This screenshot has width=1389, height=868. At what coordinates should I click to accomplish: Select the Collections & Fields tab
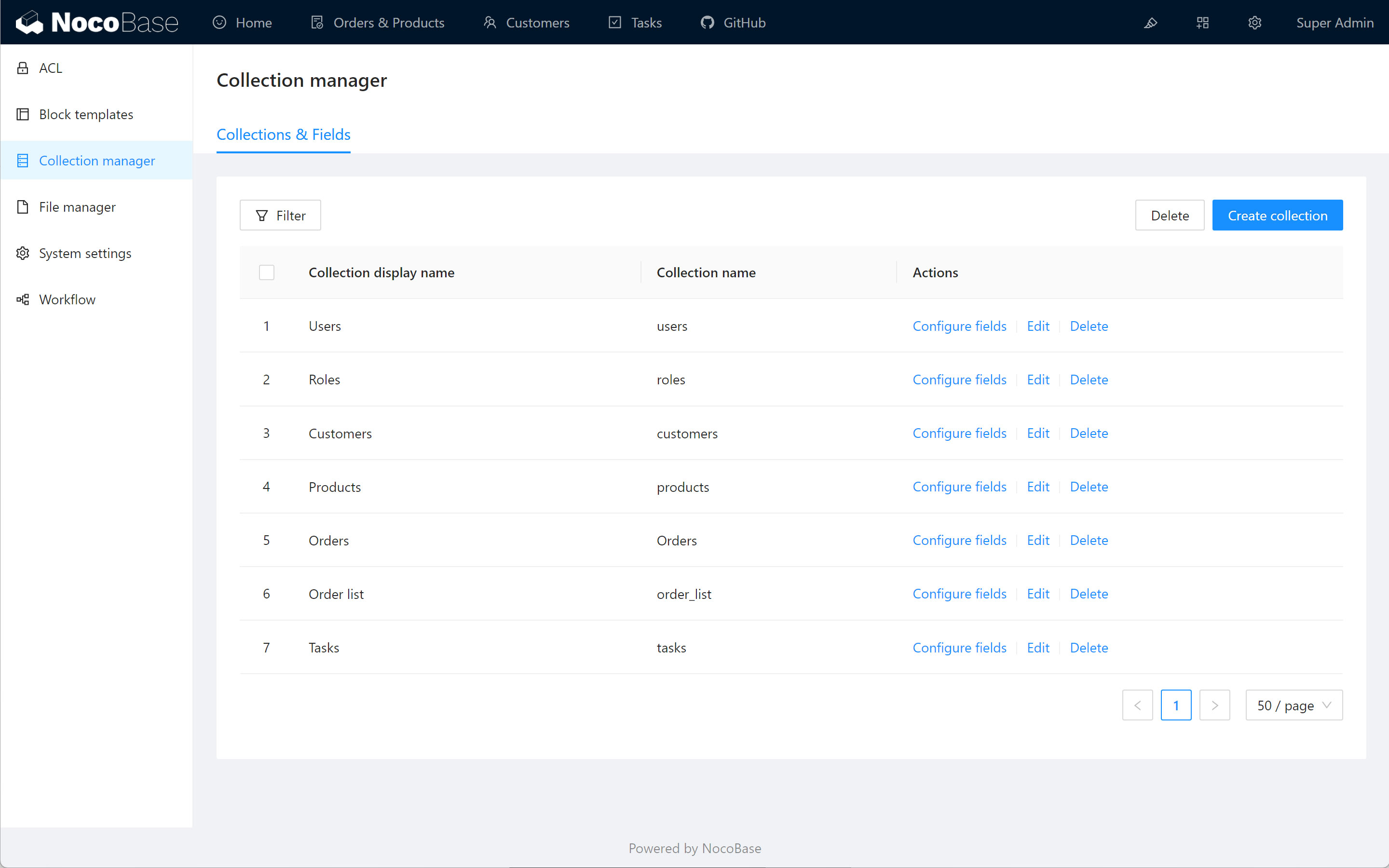click(284, 134)
